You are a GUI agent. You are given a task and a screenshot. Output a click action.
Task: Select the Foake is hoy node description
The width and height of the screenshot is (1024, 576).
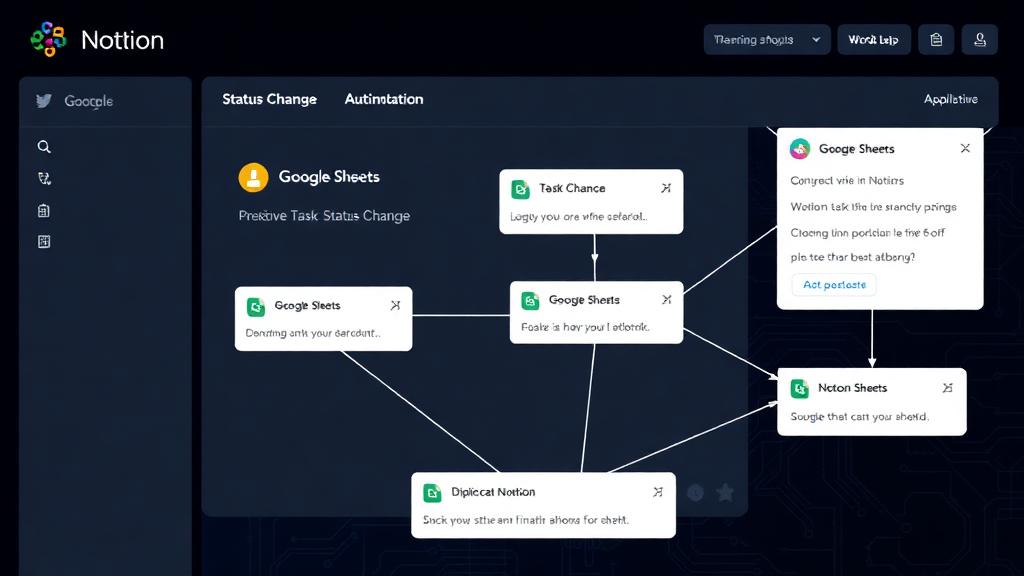585,327
